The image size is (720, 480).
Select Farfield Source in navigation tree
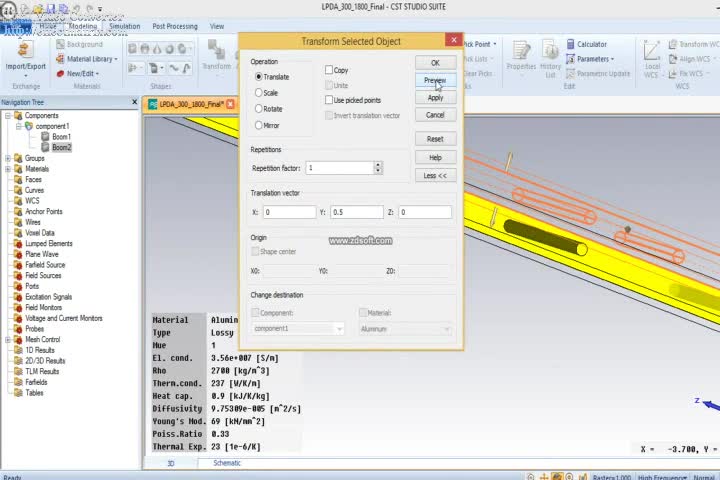[45, 265]
